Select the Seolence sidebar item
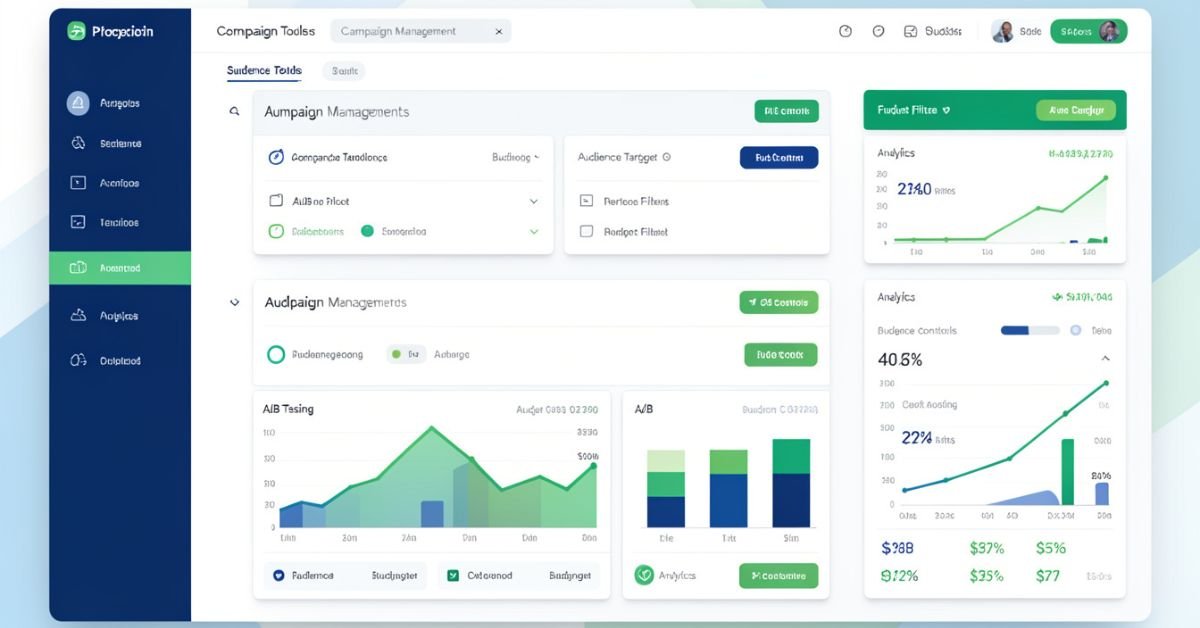This screenshot has width=1200, height=628. tap(121, 143)
